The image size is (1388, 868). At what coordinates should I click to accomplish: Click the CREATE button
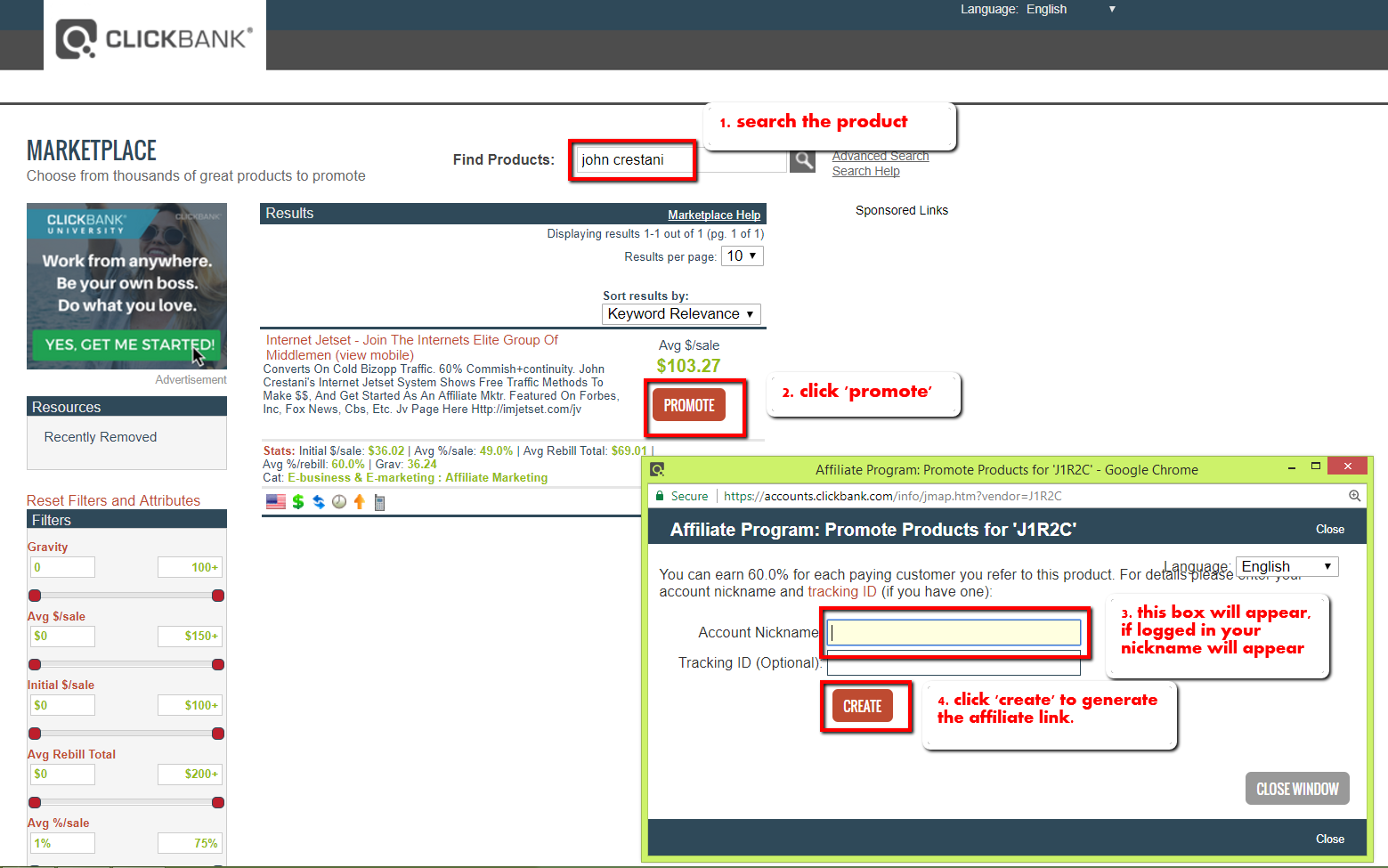coord(863,706)
